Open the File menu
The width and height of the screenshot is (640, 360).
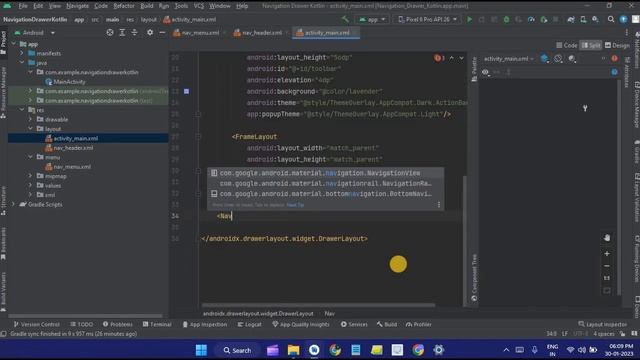point(23,6)
